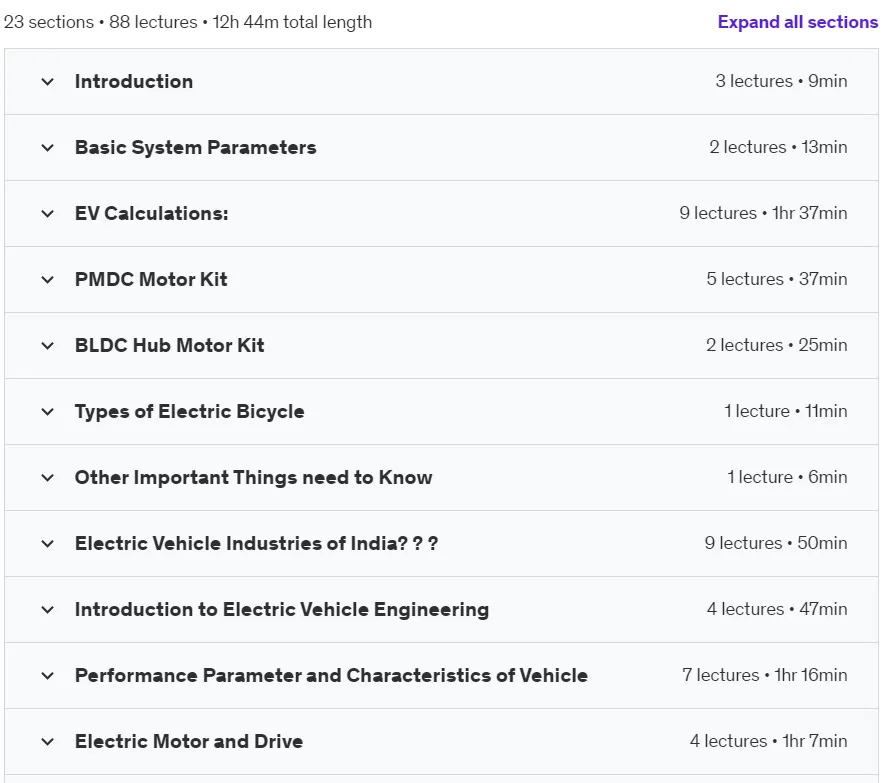Open the EV Calculations: section title
Screen dimensions: 886x783
pyautogui.click(x=151, y=214)
